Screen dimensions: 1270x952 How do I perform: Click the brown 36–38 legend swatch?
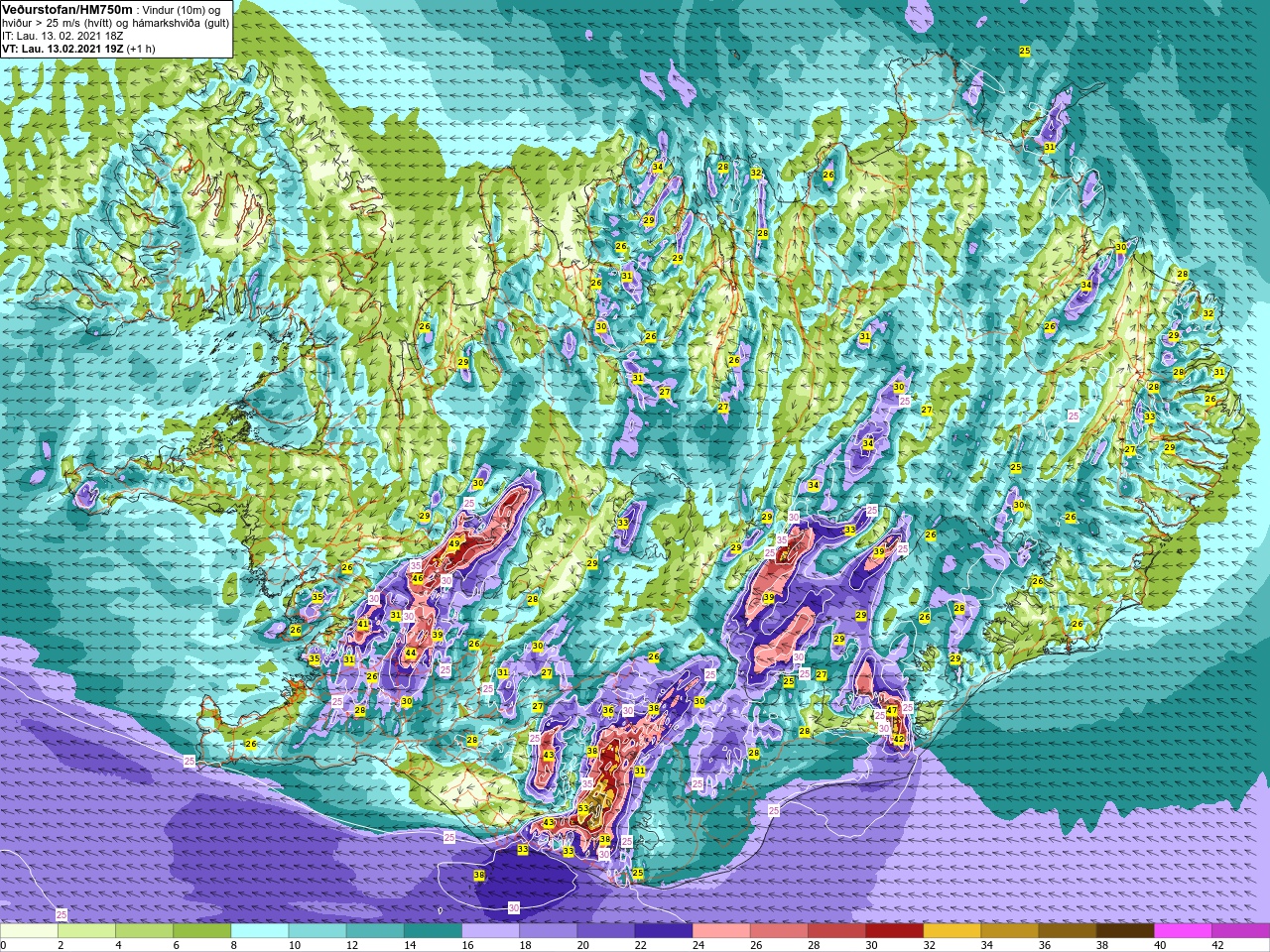[1067, 931]
